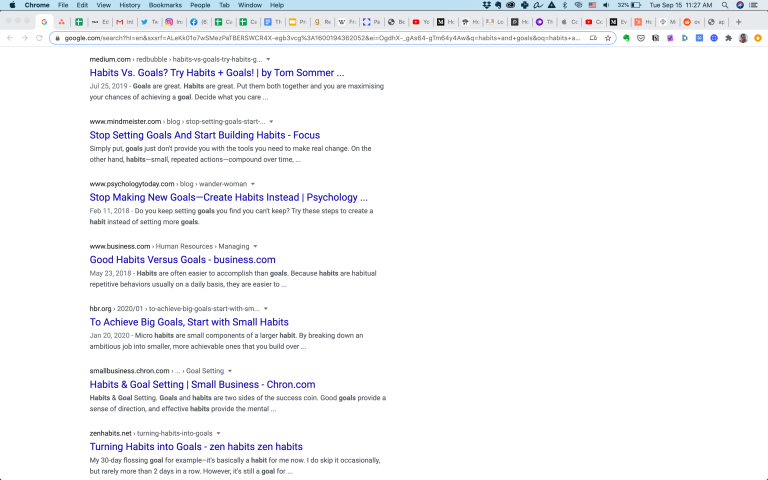Open 'Stop Setting Goals And Start Building Habits' link
768x480 pixels.
pyautogui.click(x=205, y=135)
